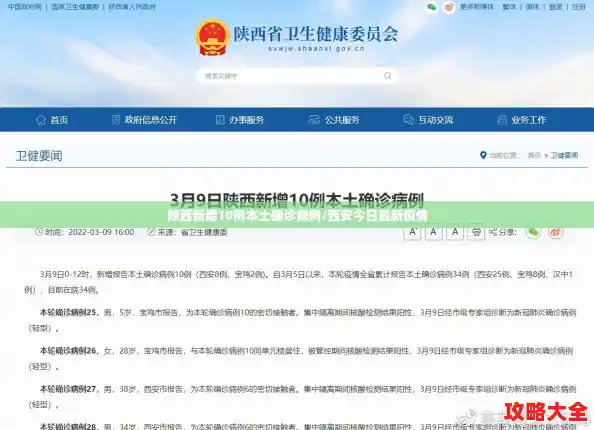Image resolution: width=594 pixels, height=430 pixels.
Task: Click the 登录 login link
Action: tap(555, 7)
